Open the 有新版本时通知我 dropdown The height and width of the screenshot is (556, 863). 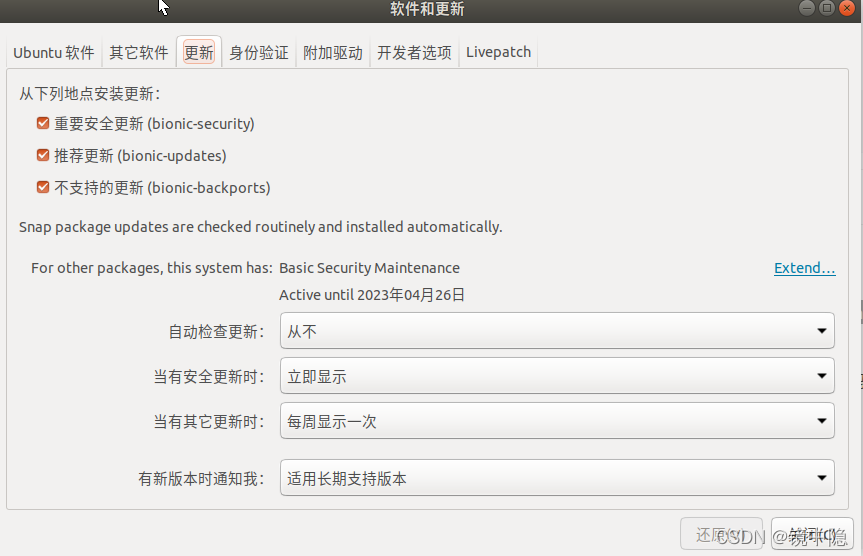pos(557,478)
